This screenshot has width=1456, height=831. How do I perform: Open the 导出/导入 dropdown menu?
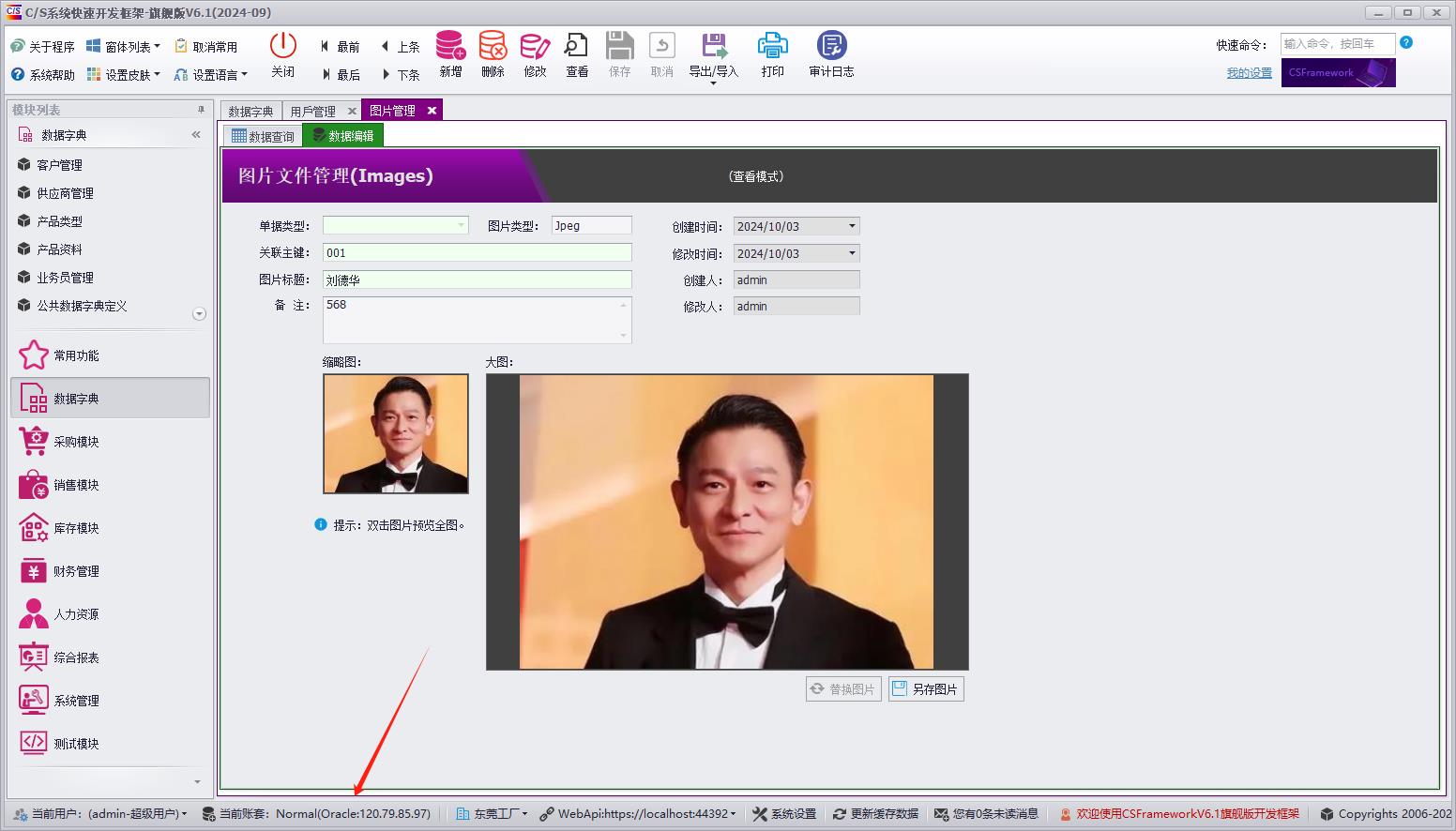713,83
